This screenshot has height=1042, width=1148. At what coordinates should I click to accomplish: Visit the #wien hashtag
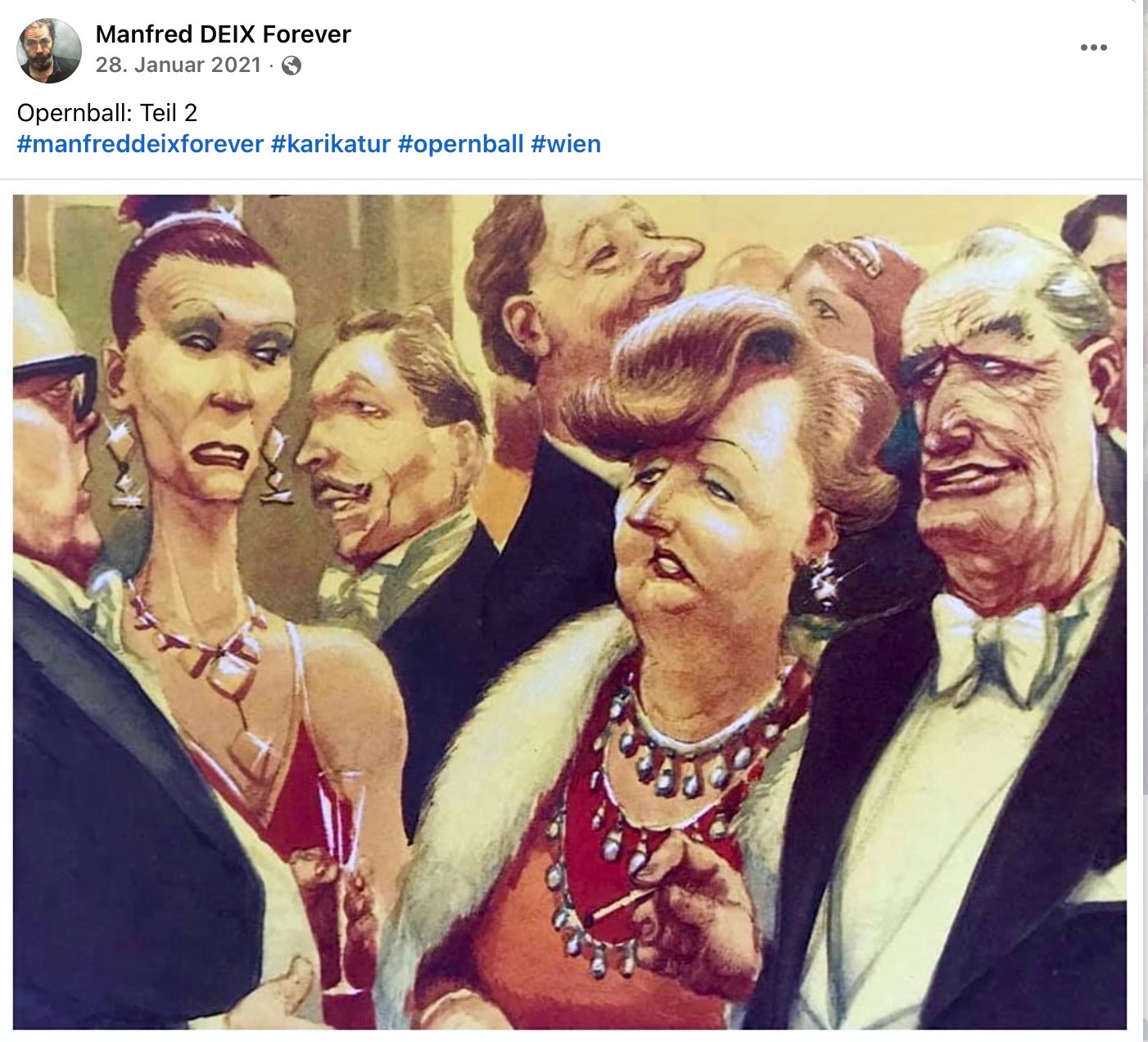tap(566, 144)
